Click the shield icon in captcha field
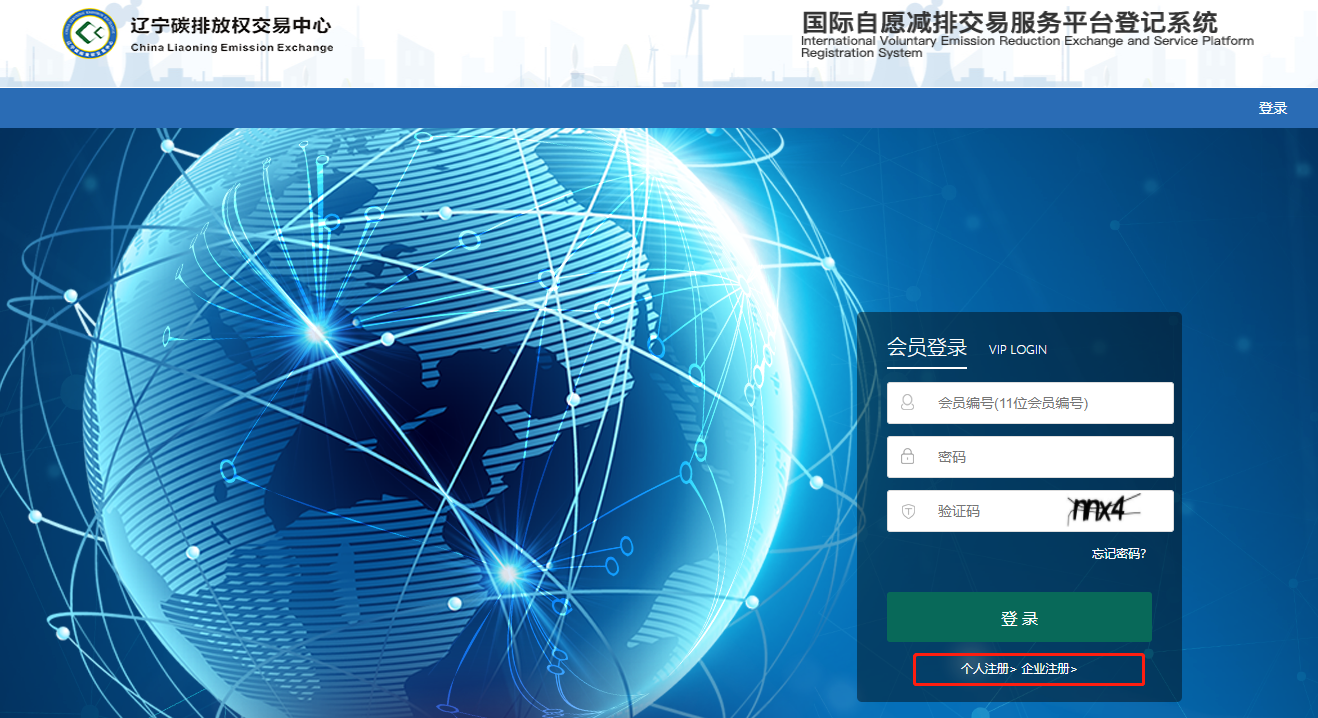1318x718 pixels. coord(908,511)
